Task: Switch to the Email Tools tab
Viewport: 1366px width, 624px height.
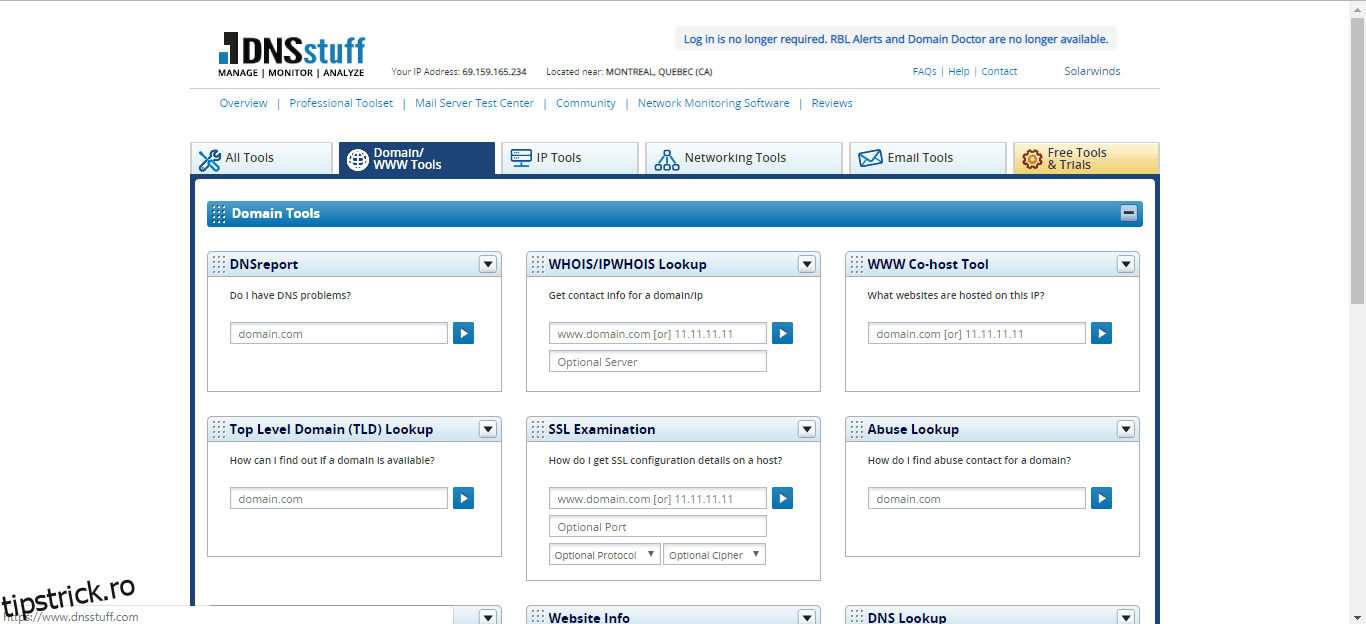Action: coord(927,158)
